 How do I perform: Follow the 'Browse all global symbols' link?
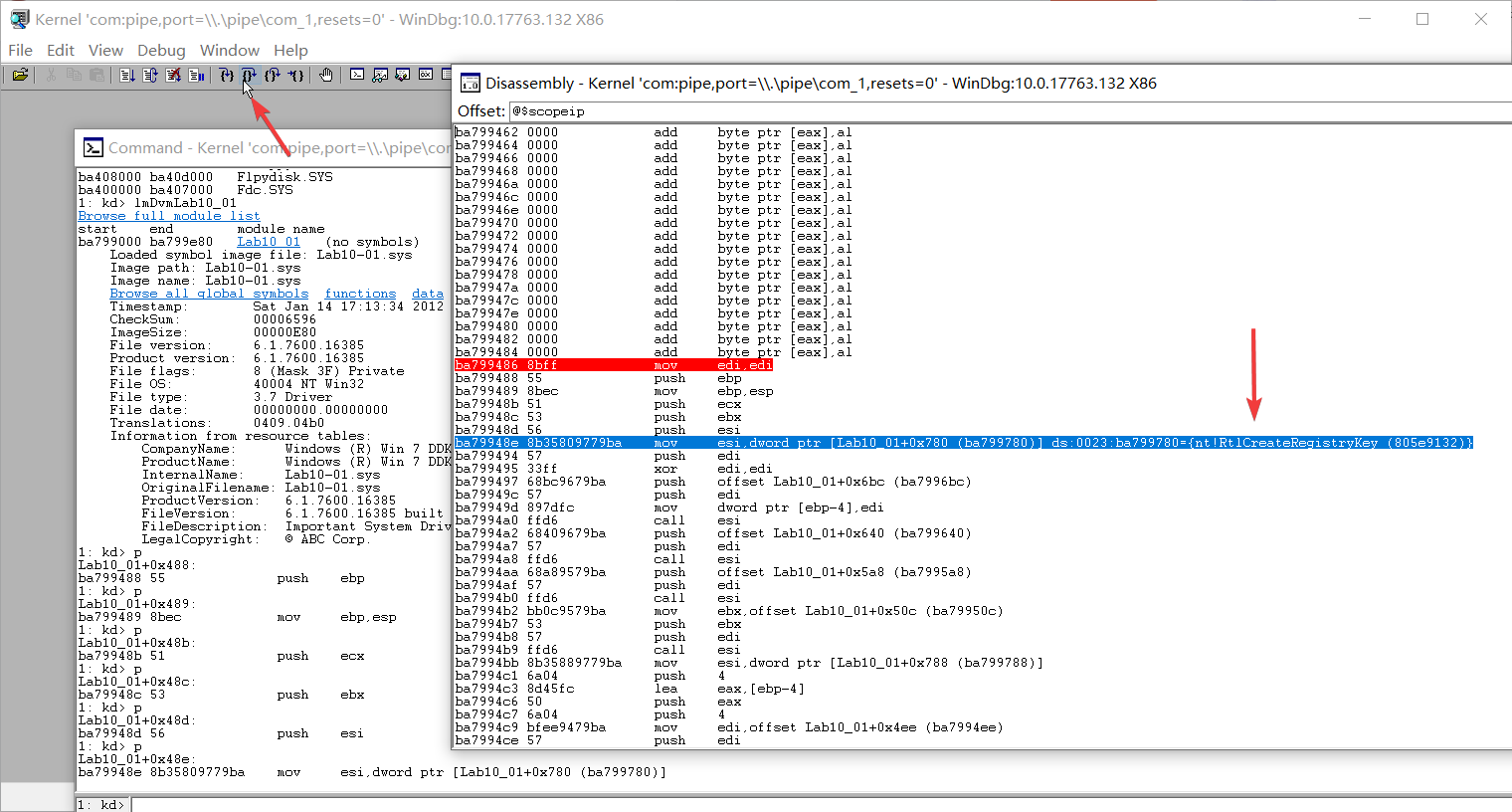[x=209, y=294]
